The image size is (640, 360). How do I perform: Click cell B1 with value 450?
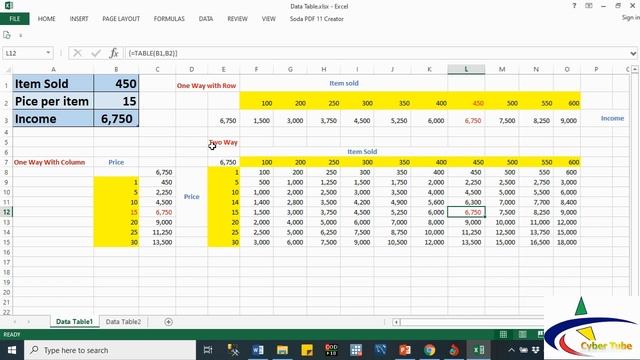[116, 84]
